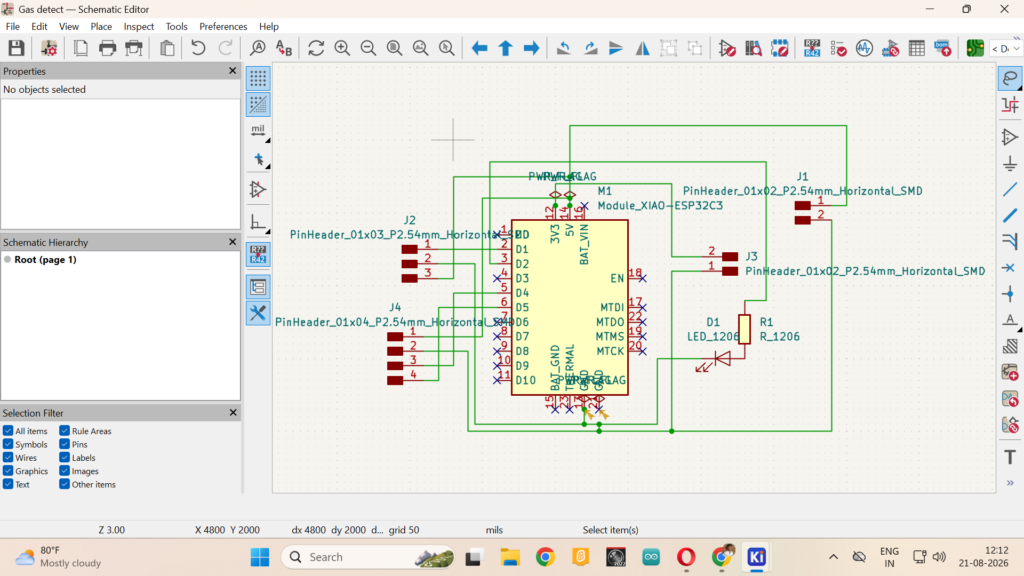Toggle Other items selection filter
This screenshot has height=576, width=1024.
pyautogui.click(x=65, y=484)
